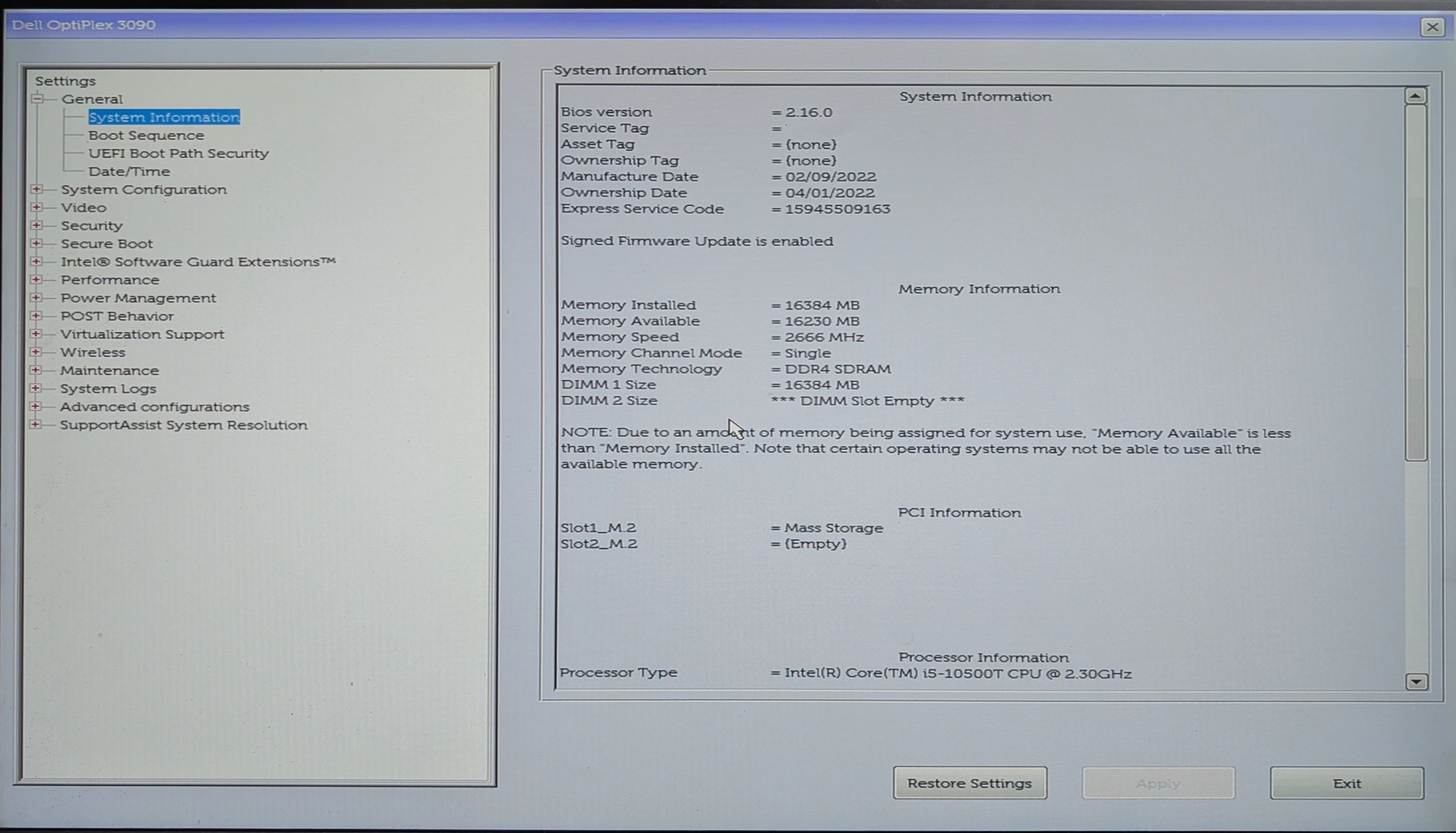1456x833 pixels.
Task: Click the Express Service Code 15945509163
Action: point(838,209)
